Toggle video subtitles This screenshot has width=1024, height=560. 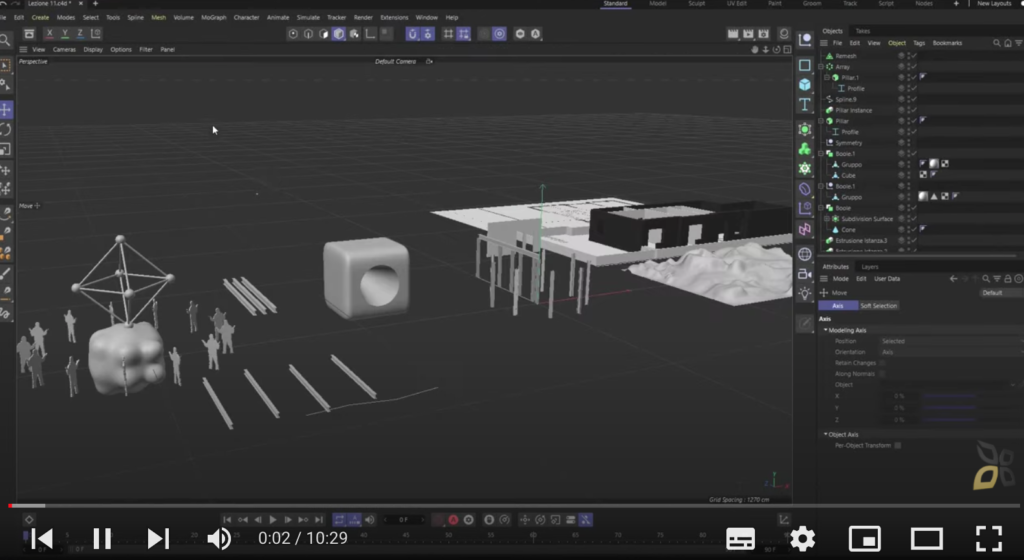click(x=740, y=539)
